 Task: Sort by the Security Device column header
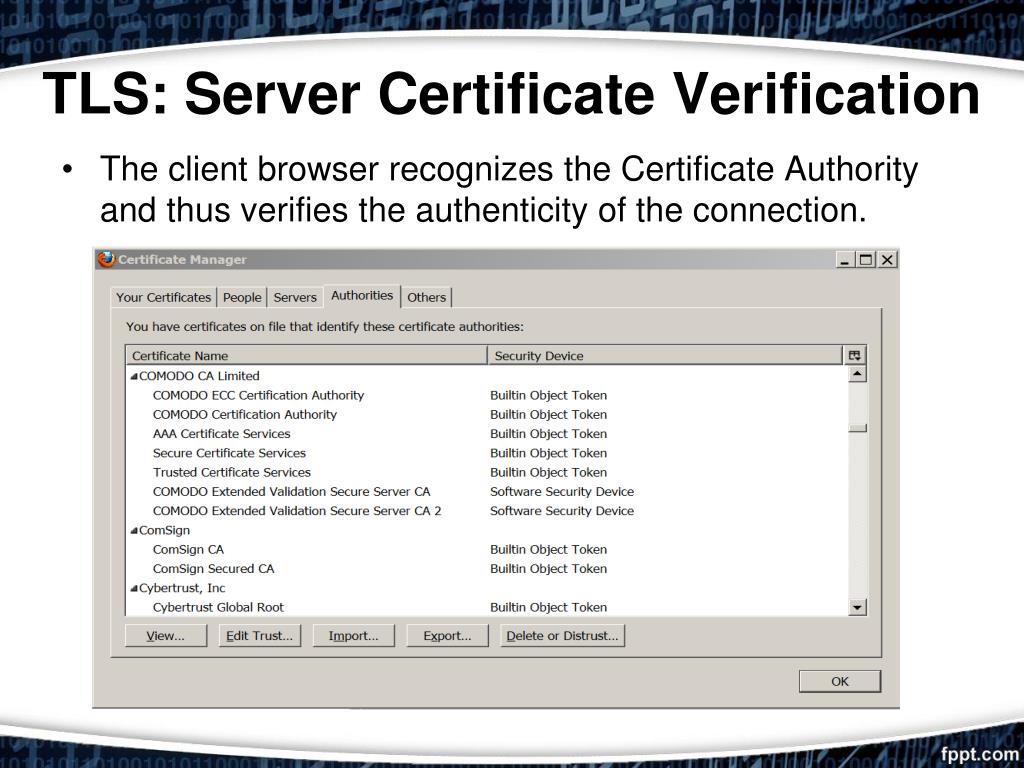[665, 355]
